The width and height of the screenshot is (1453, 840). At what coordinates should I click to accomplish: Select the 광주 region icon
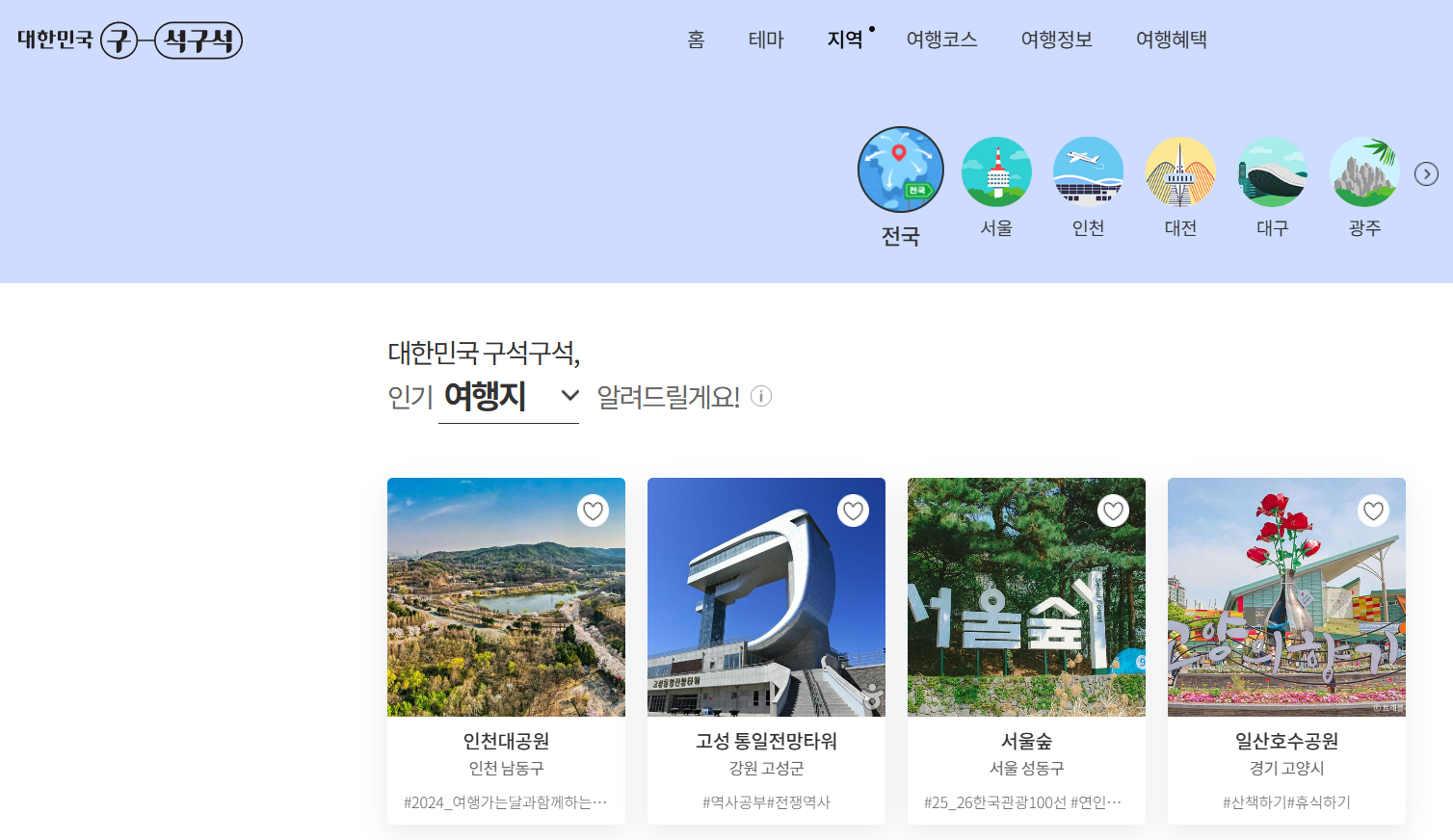[x=1363, y=171]
